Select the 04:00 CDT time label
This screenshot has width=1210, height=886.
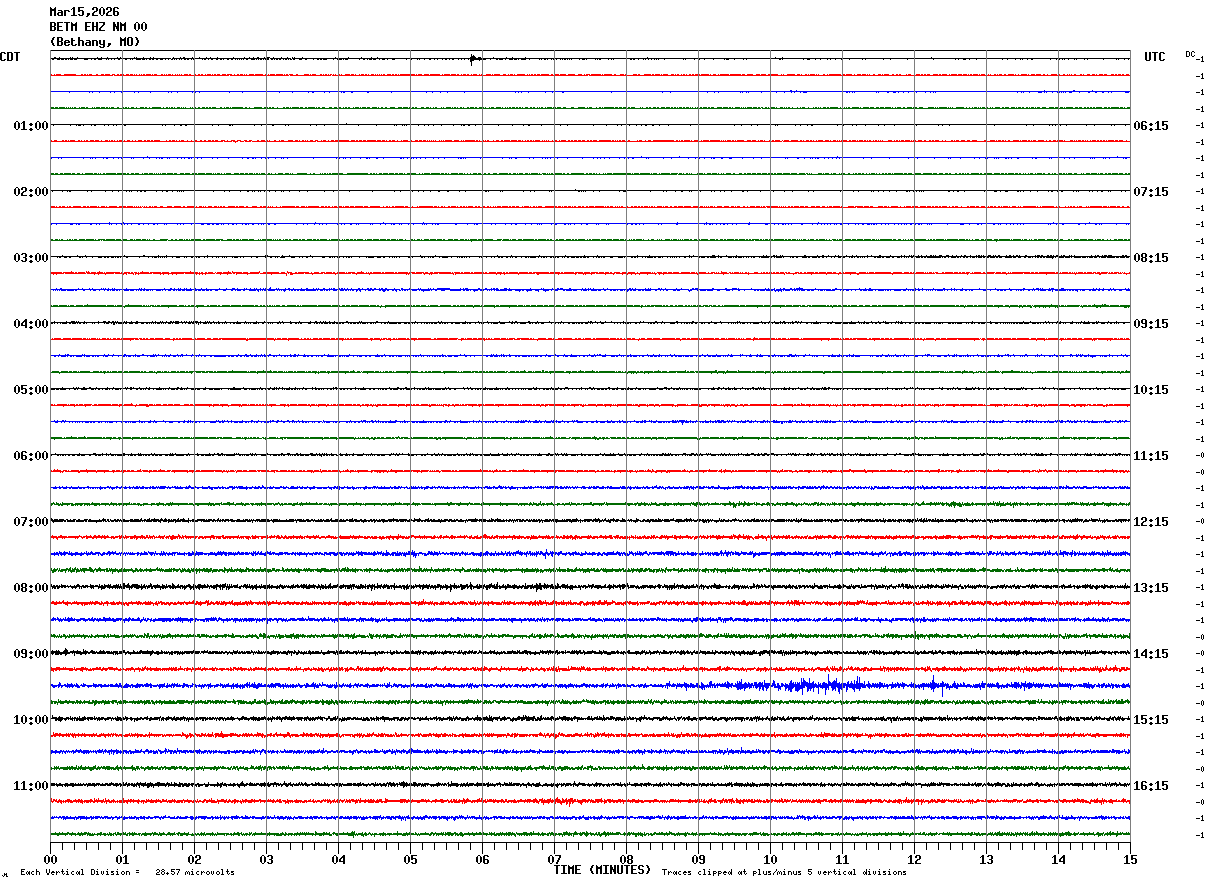pyautogui.click(x=31, y=323)
